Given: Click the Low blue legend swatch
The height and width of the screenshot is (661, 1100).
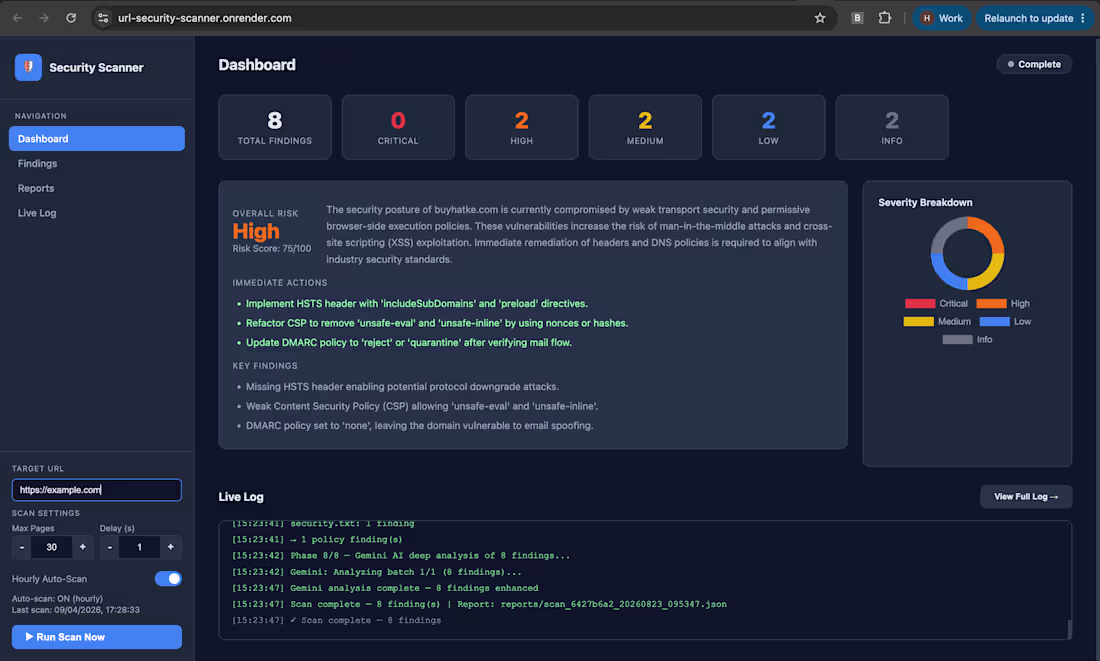Looking at the screenshot, I should pyautogui.click(x=994, y=321).
